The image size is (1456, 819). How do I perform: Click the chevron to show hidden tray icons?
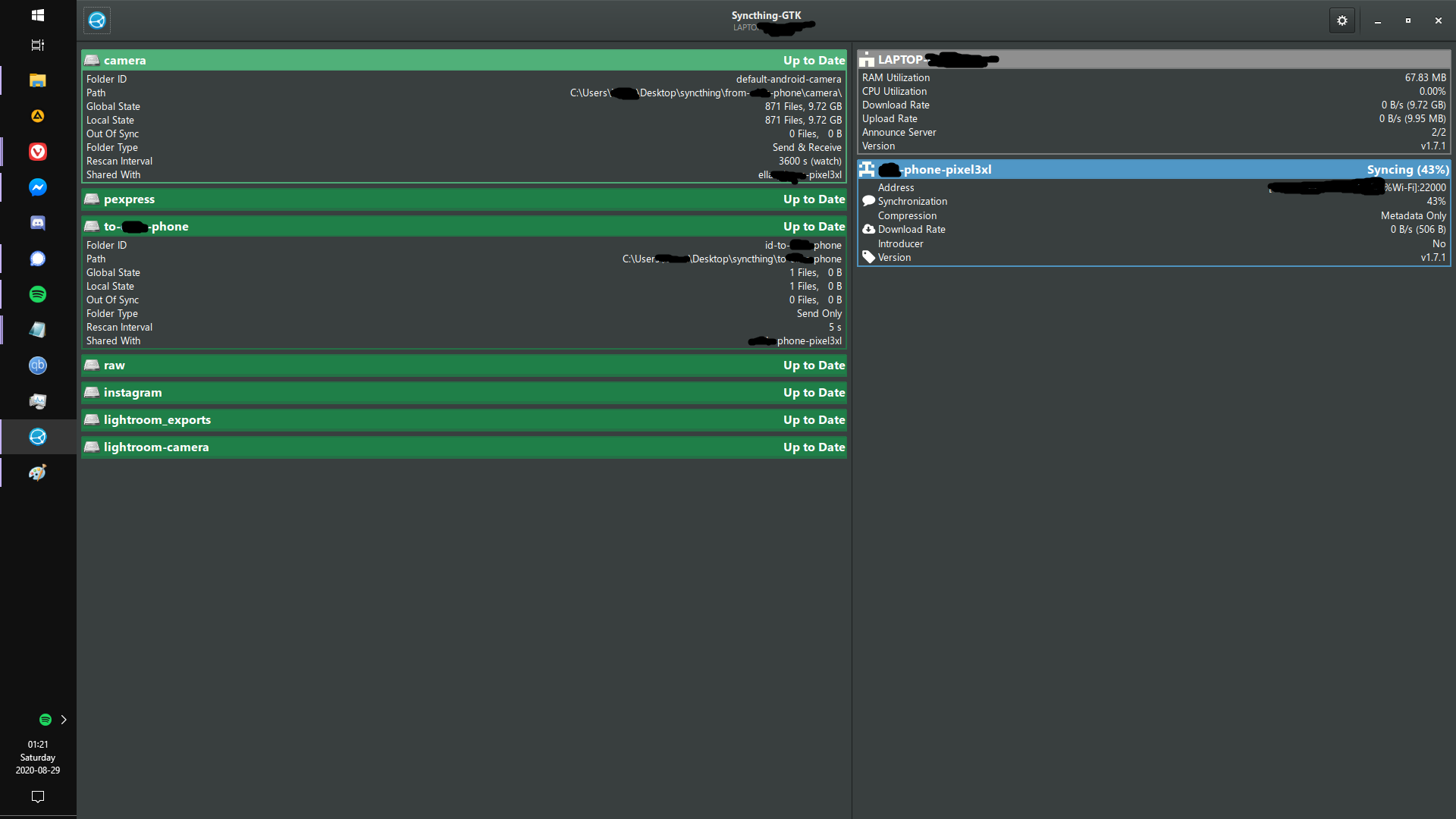tap(64, 720)
